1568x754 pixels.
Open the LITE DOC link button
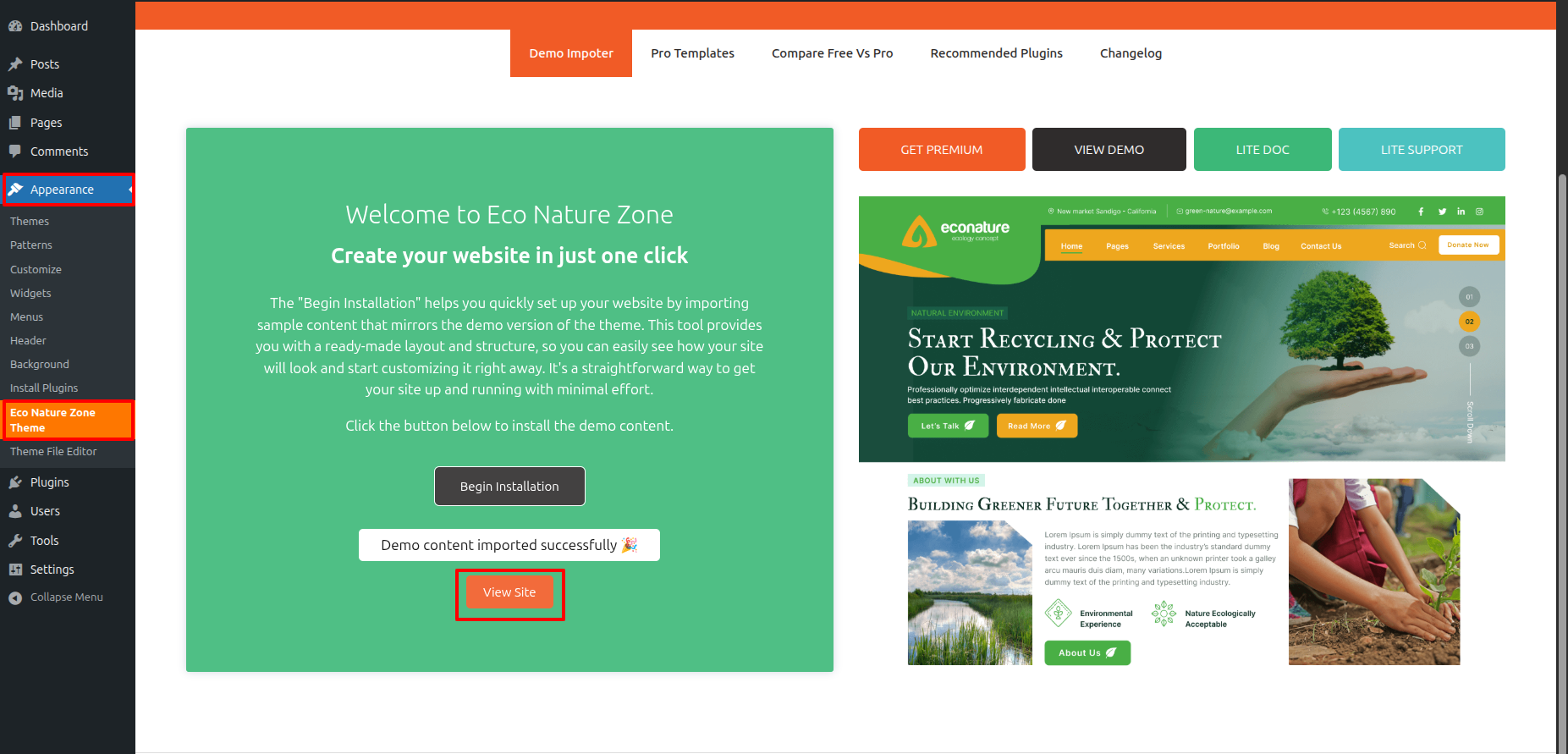point(1262,150)
